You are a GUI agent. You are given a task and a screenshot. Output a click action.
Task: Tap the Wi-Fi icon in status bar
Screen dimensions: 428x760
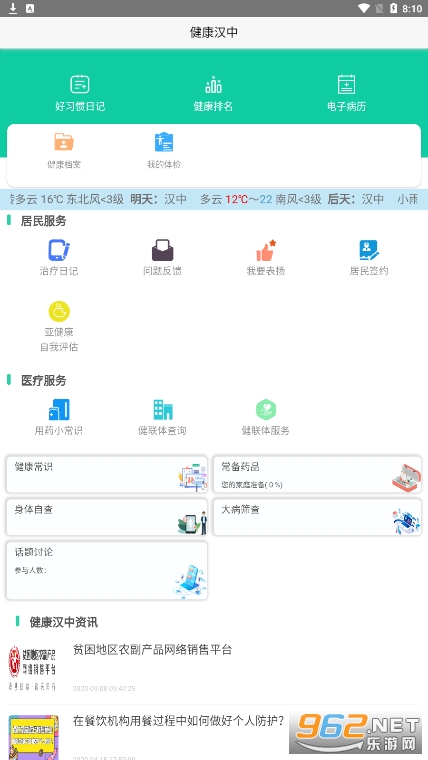point(364,9)
